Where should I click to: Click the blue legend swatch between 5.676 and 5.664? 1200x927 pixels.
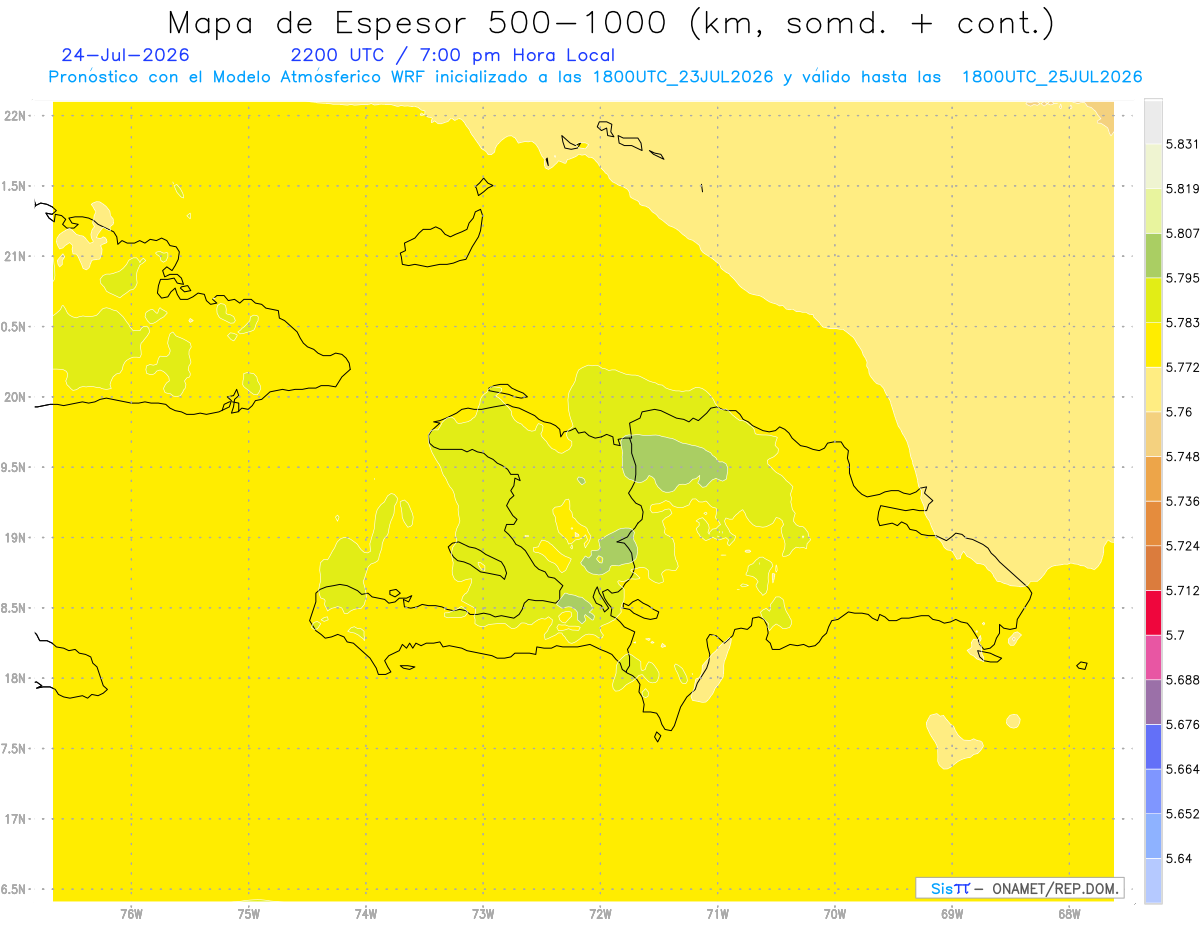click(1153, 746)
